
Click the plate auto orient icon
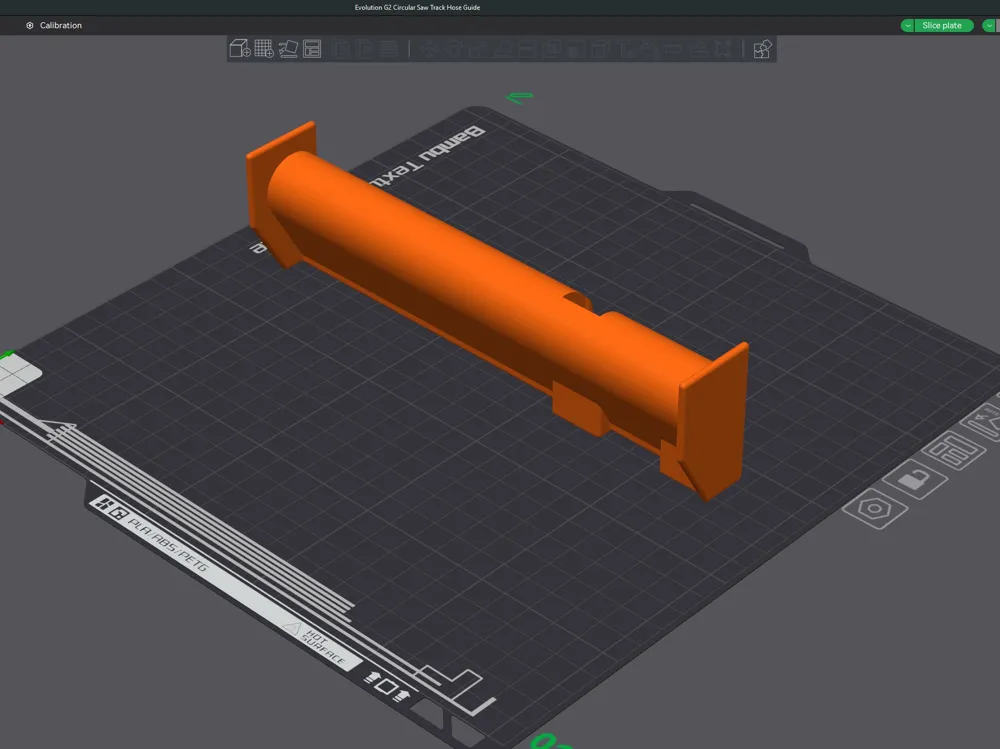coord(985,420)
